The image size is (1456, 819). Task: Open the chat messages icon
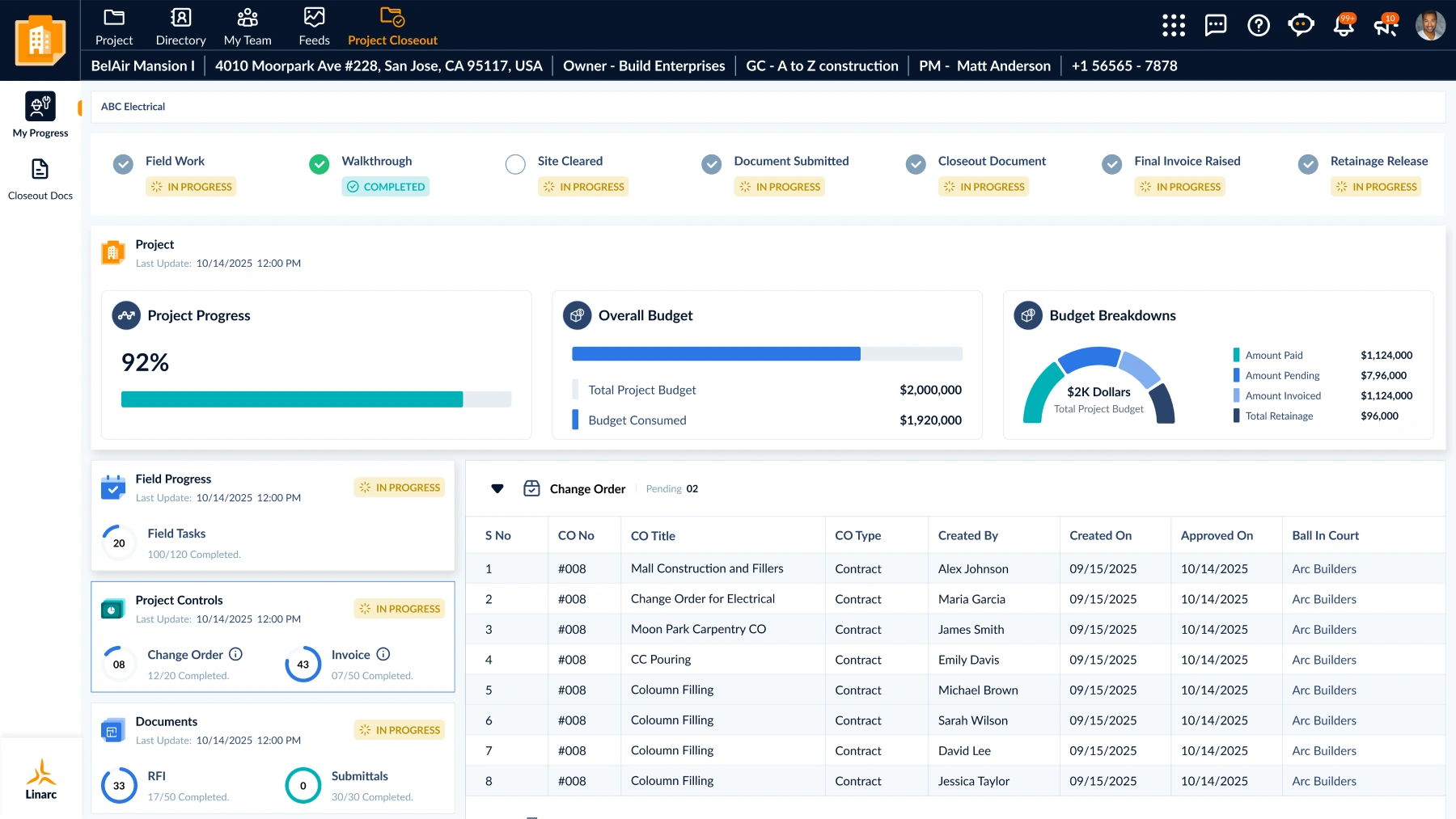click(1216, 25)
